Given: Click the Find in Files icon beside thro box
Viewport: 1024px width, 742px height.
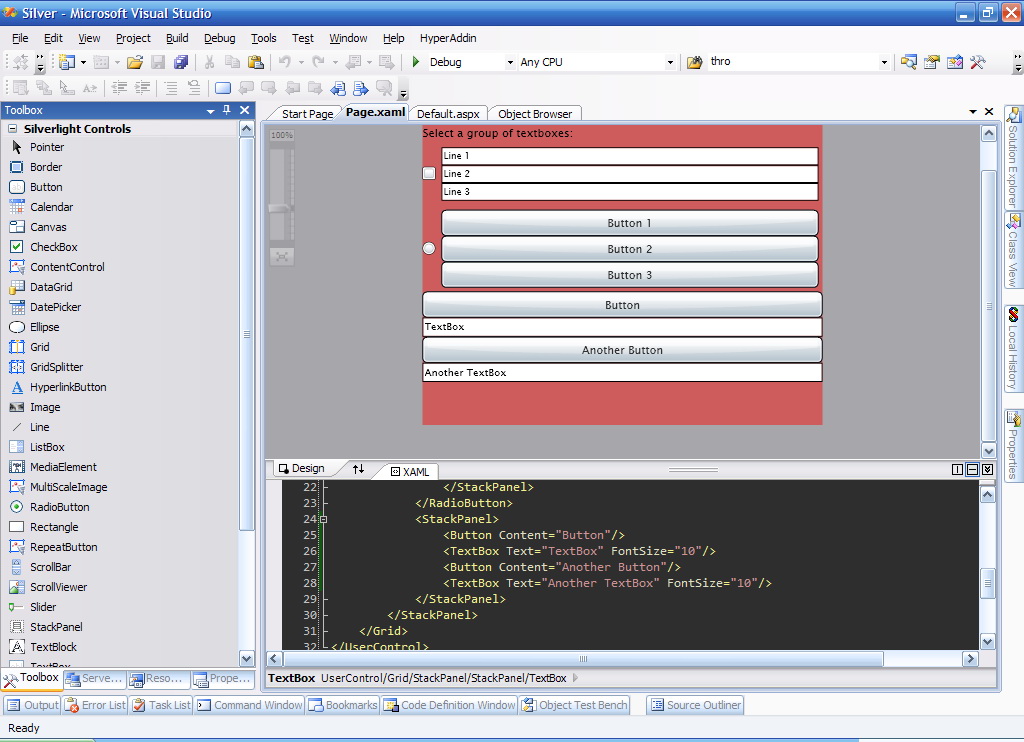Looking at the screenshot, I should pyautogui.click(x=695, y=62).
